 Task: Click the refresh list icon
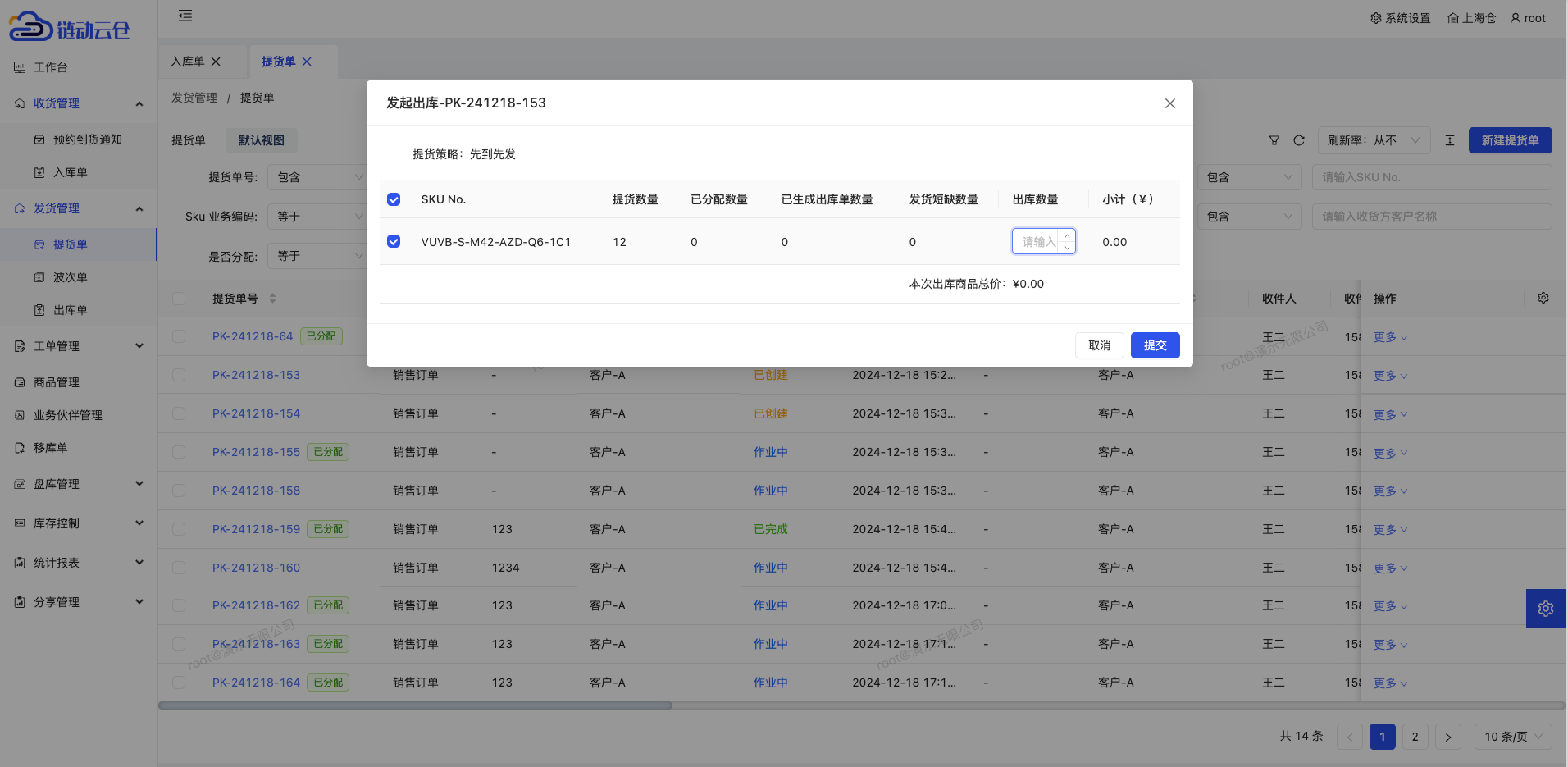(1299, 140)
